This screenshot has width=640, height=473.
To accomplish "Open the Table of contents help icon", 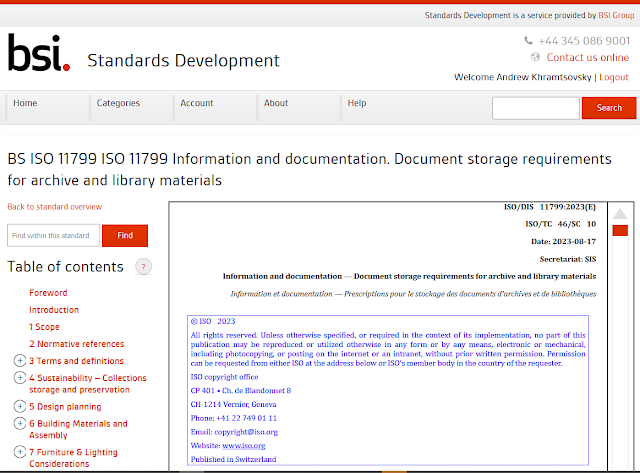I will (143, 267).
